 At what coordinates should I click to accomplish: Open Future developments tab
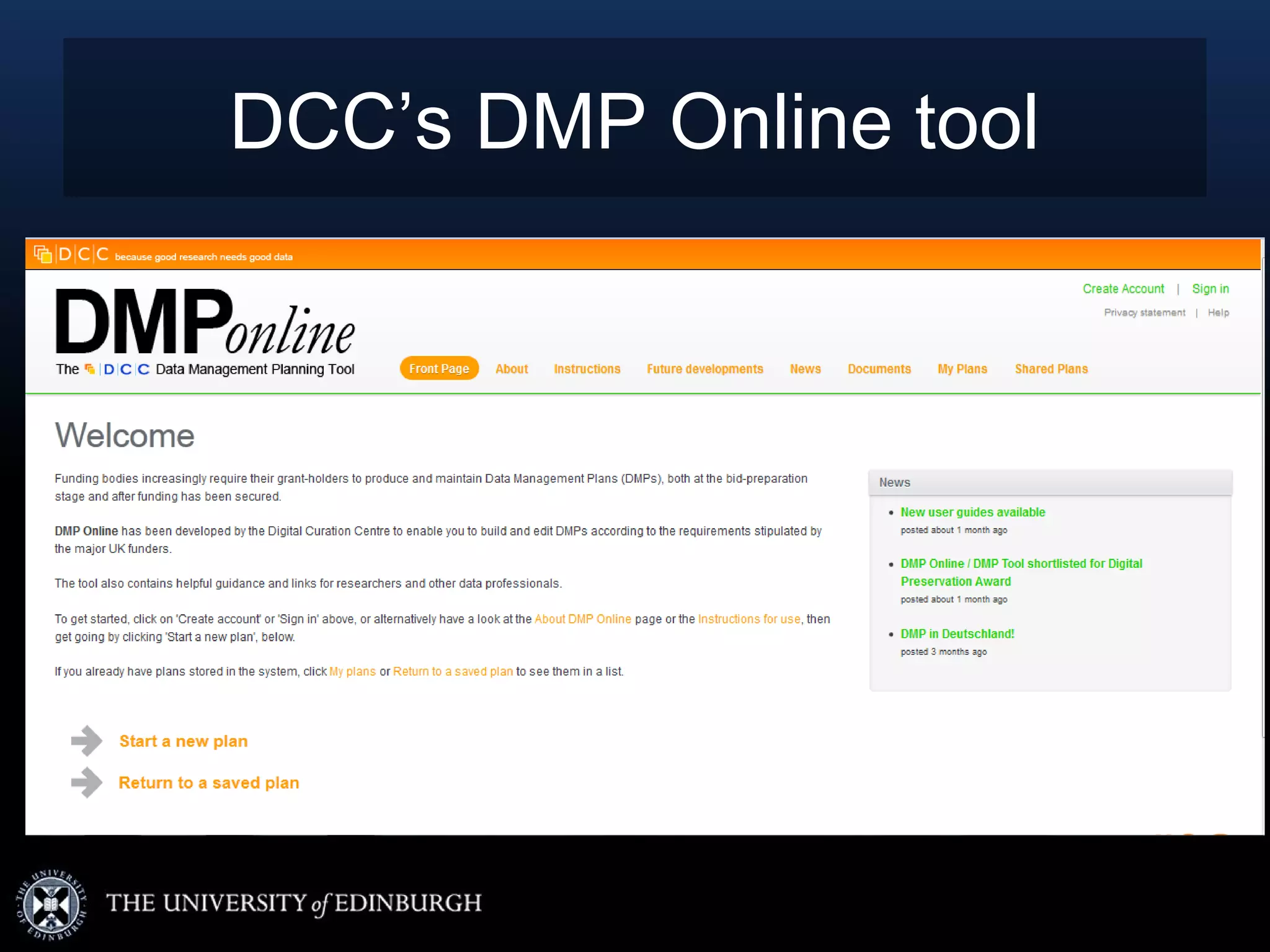click(x=705, y=369)
